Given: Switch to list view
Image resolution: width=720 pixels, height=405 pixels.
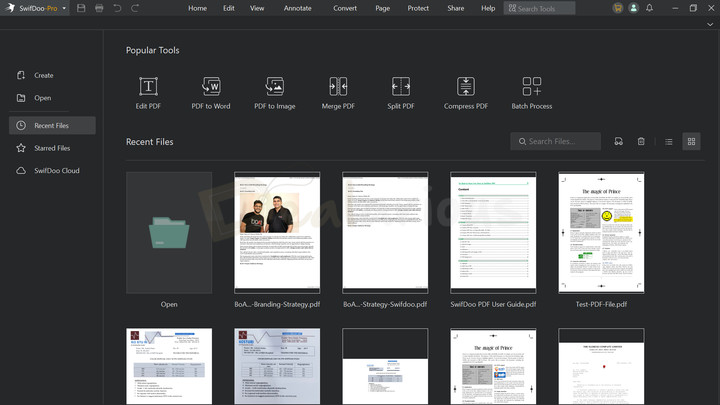Looking at the screenshot, I should (x=669, y=142).
